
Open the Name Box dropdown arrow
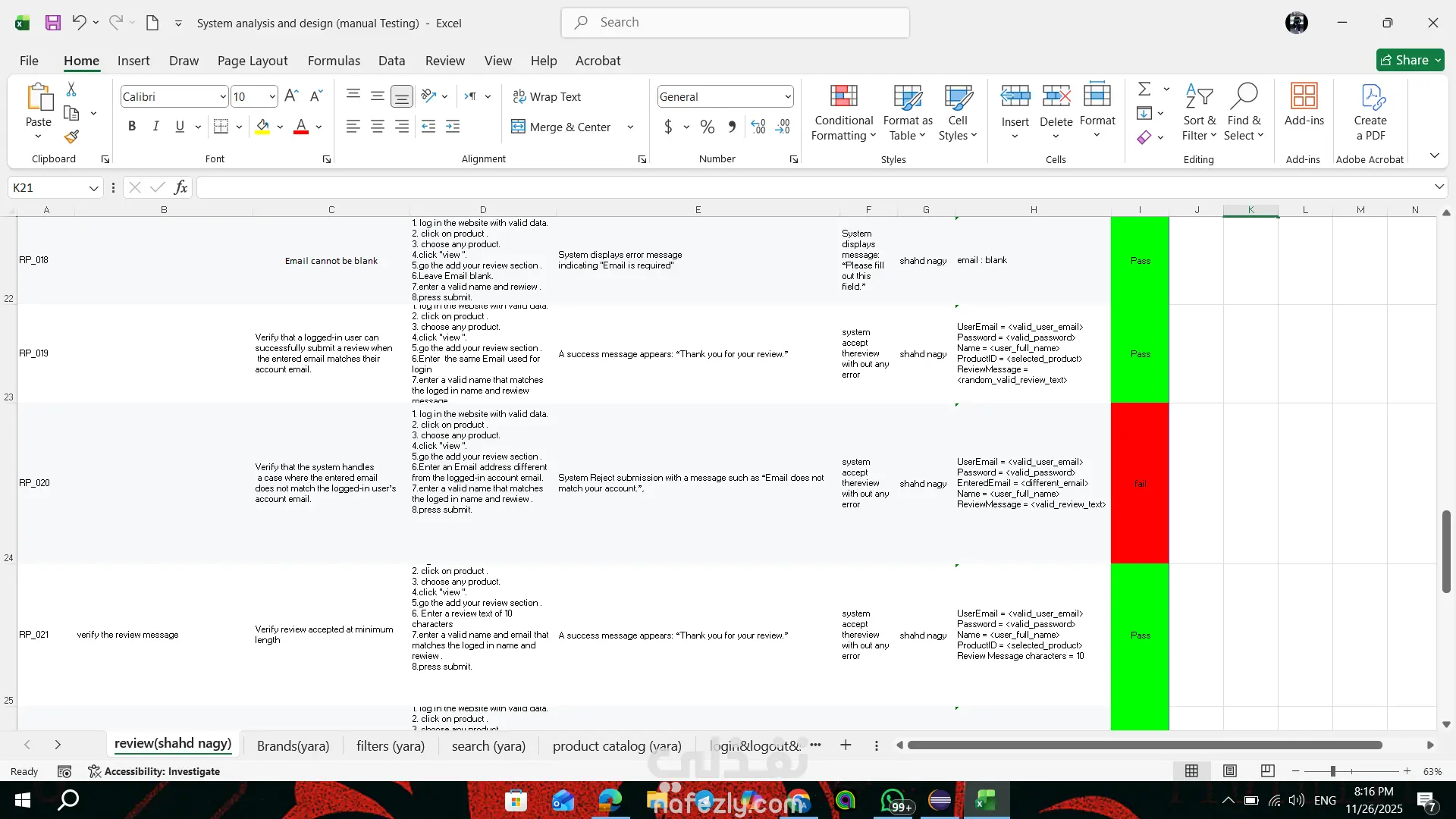tap(93, 187)
